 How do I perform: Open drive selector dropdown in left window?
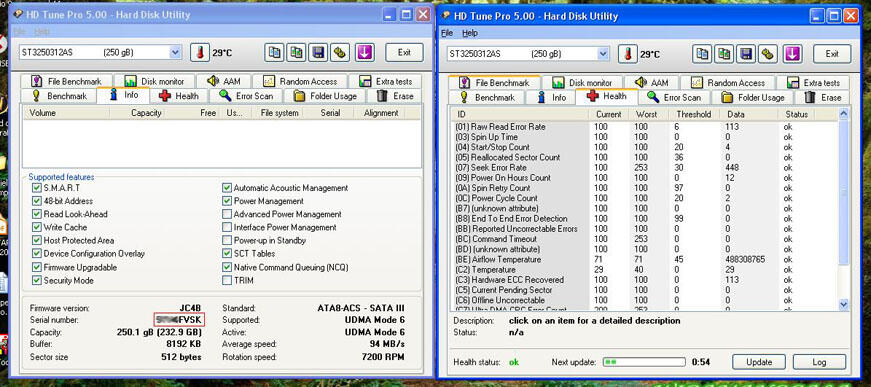[x=175, y=52]
